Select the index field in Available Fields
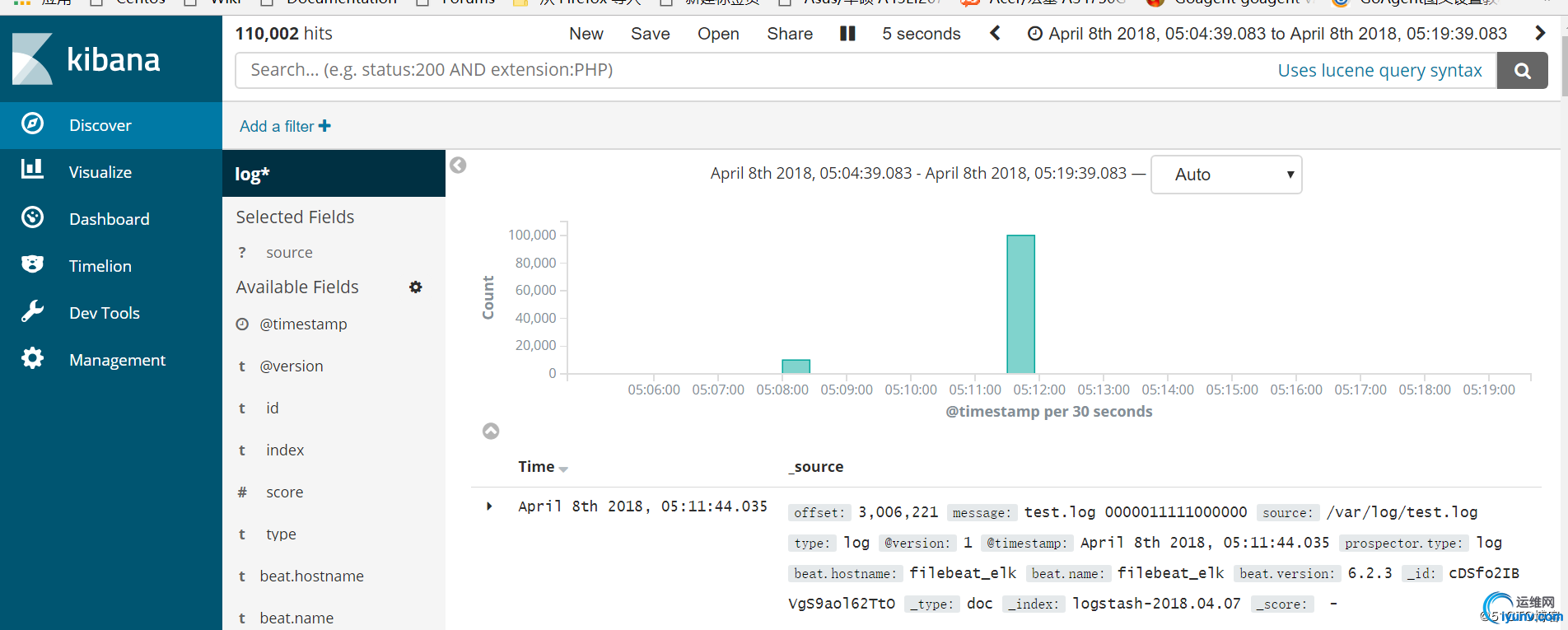Screen dimensions: 1568x630 click(285, 450)
